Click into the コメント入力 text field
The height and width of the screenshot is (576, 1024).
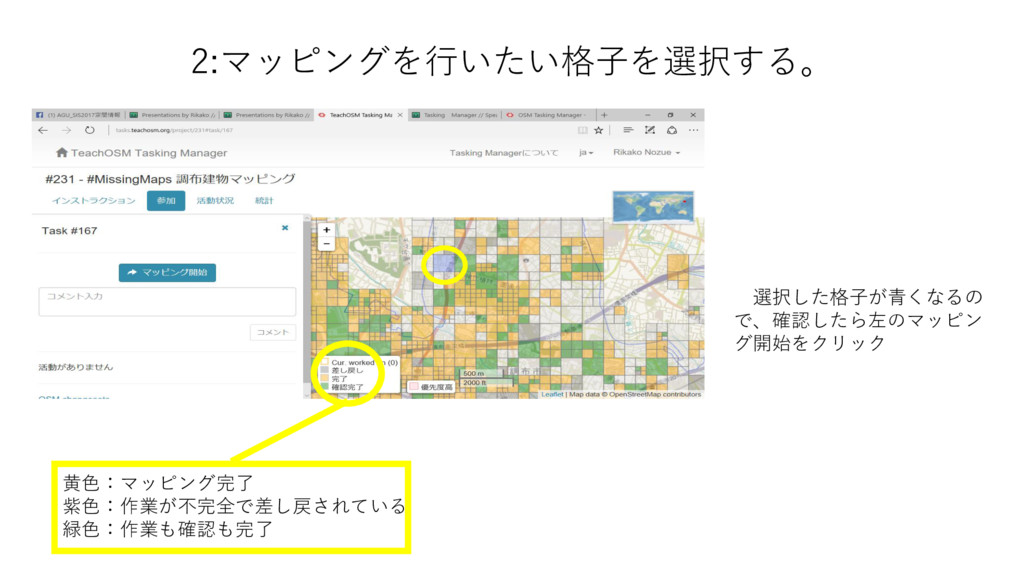tap(167, 302)
